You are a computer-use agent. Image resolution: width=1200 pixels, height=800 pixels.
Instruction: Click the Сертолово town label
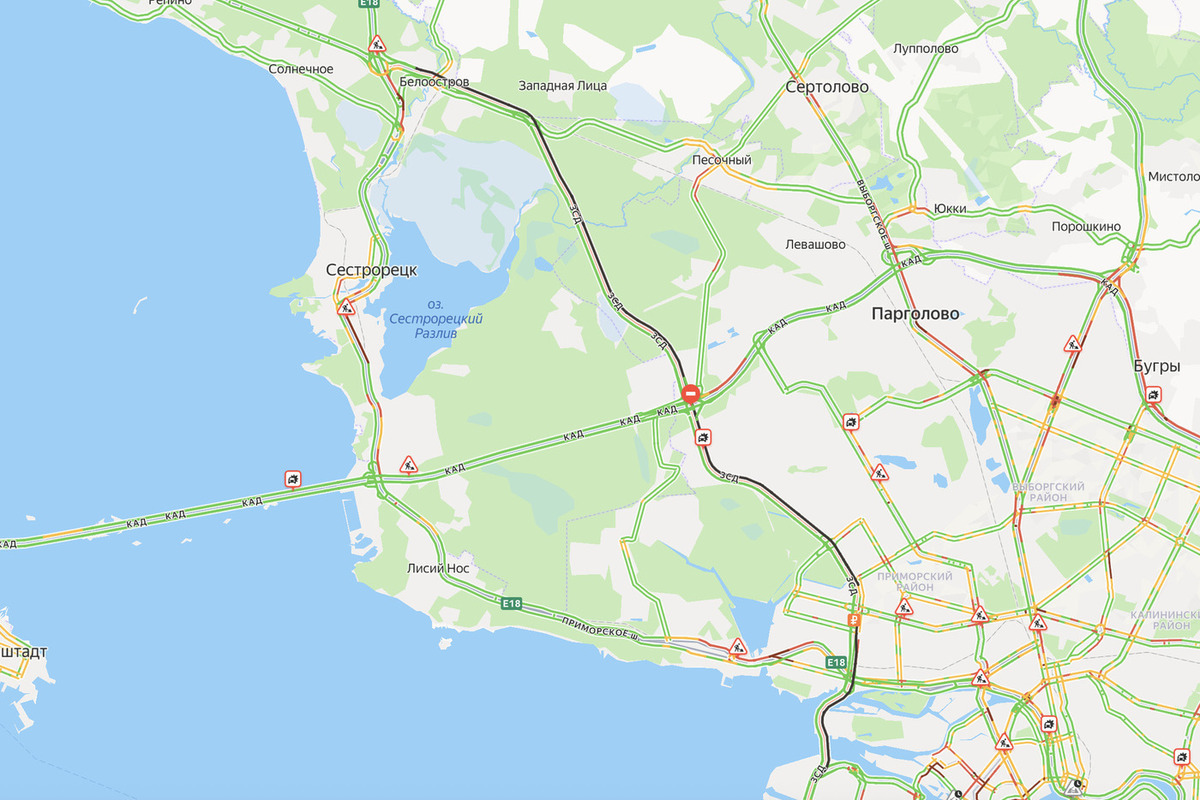click(x=827, y=87)
